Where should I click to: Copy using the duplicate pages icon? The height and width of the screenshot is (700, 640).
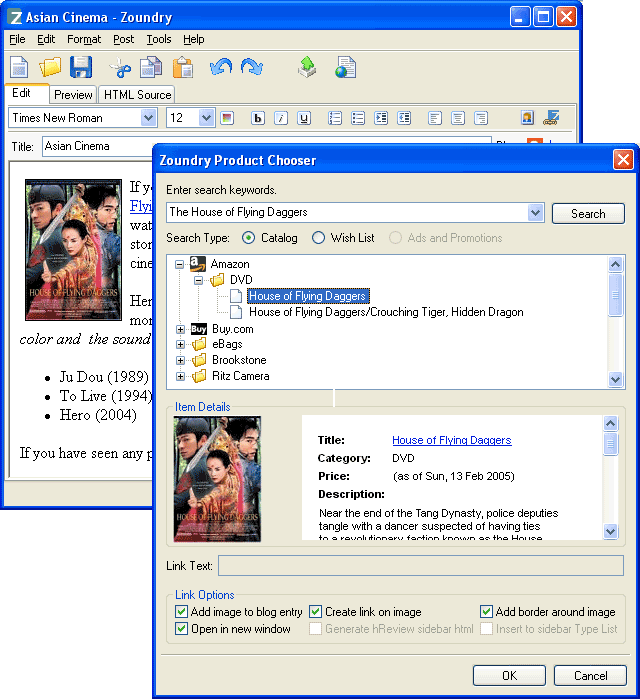click(151, 67)
